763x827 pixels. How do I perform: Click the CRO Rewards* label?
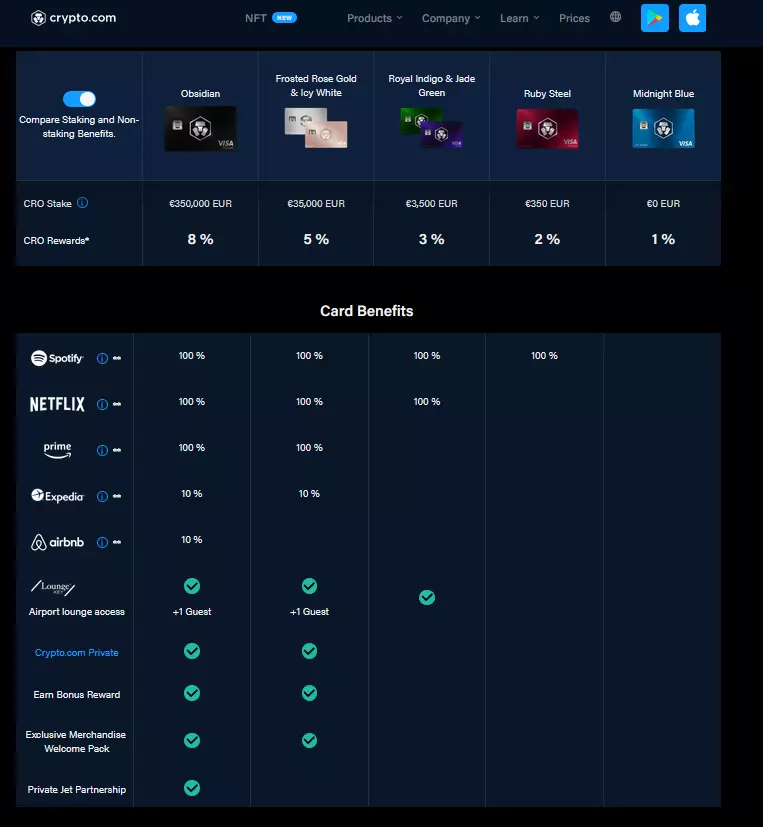coord(56,241)
